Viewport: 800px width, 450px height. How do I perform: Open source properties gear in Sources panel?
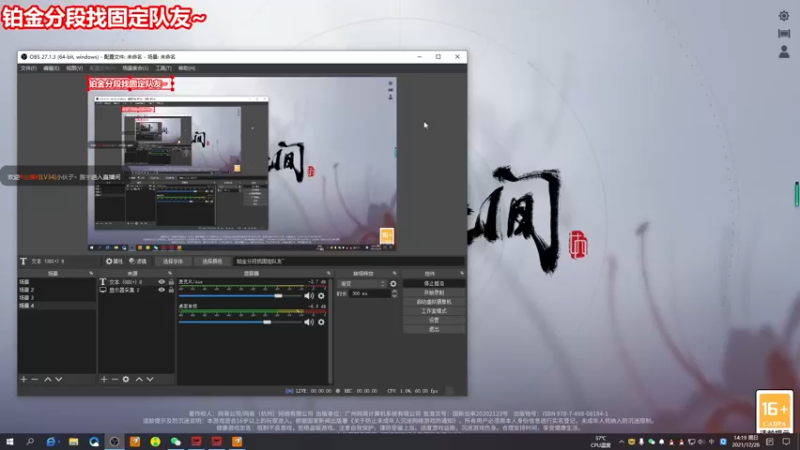click(x=126, y=379)
